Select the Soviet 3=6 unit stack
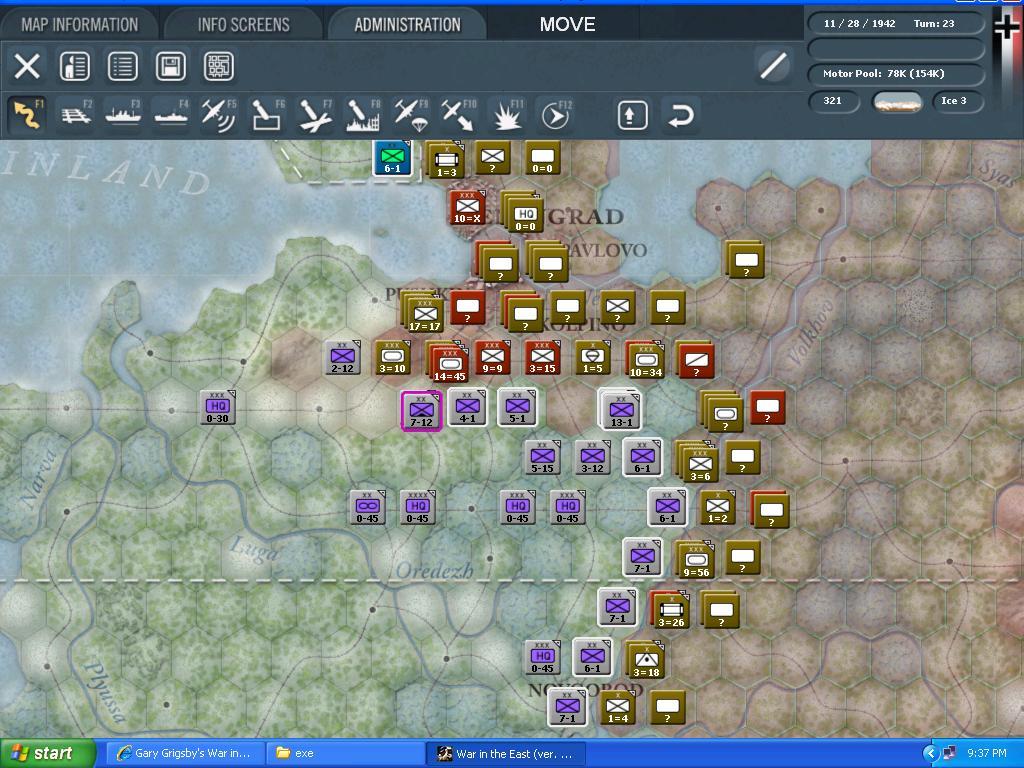This screenshot has width=1024, height=768. click(698, 462)
